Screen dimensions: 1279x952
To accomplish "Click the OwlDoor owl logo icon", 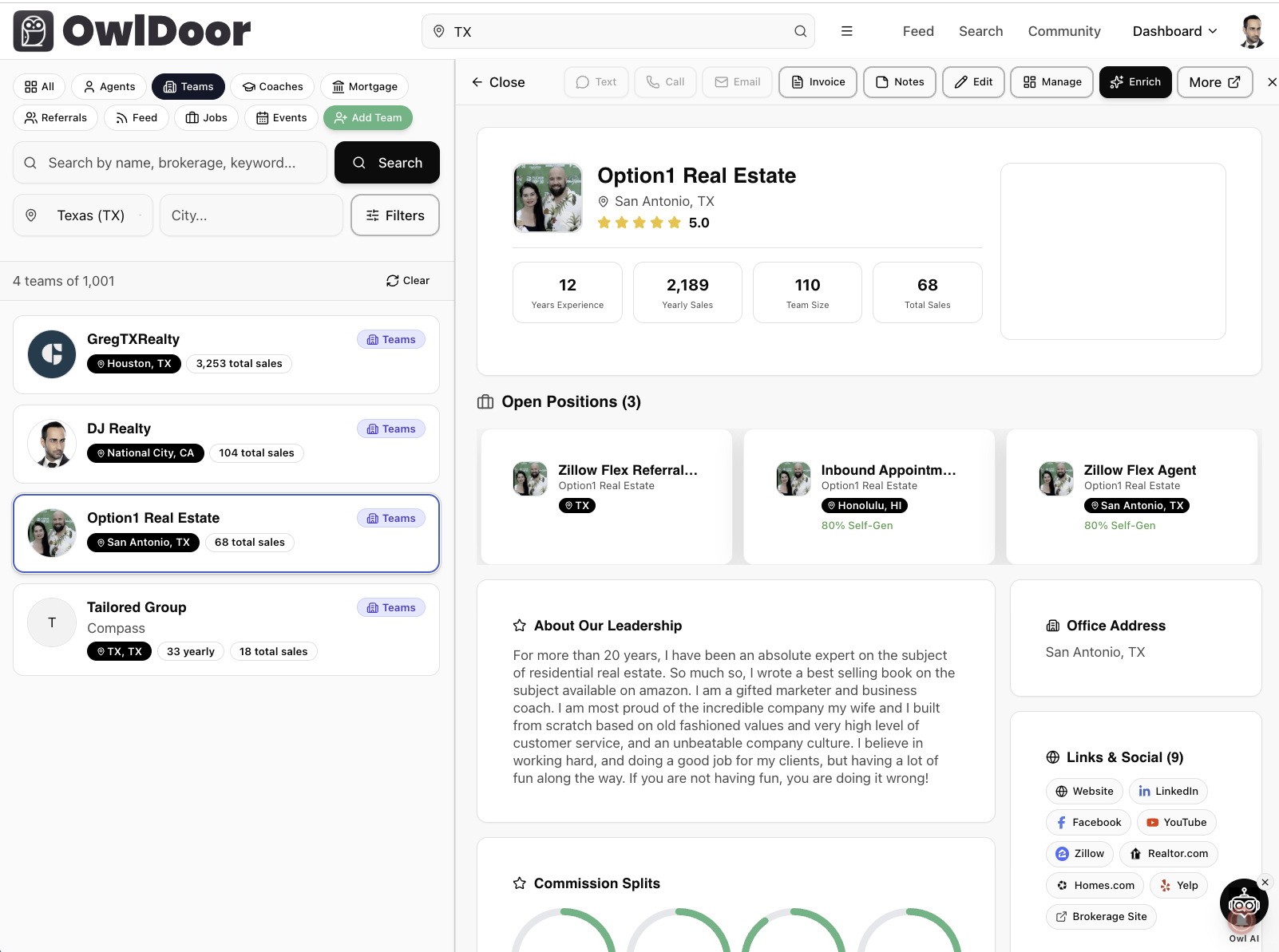I will click(34, 31).
